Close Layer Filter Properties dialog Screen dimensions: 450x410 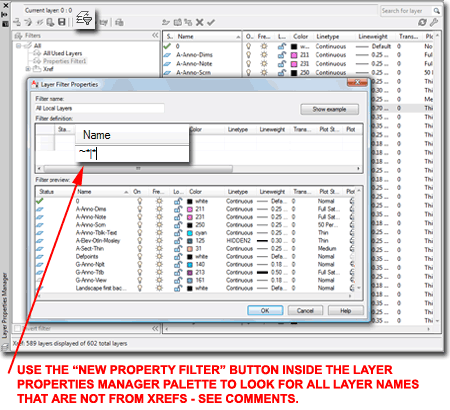[x=357, y=82]
